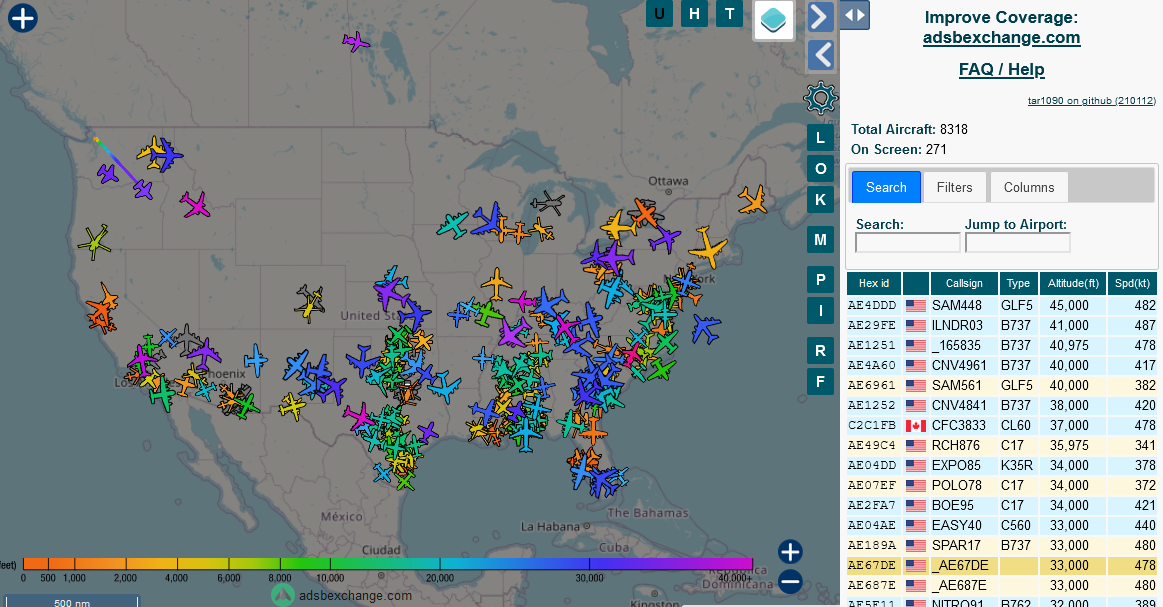Viewport: 1163px width, 607px height.
Task: Select the EXPO85 aircraft row
Action: [x=1002, y=466]
